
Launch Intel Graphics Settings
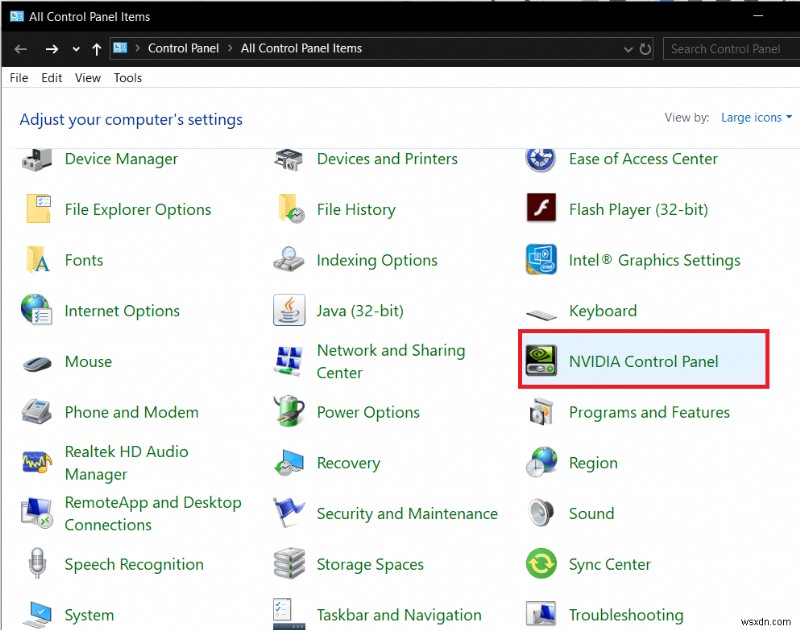(x=655, y=260)
